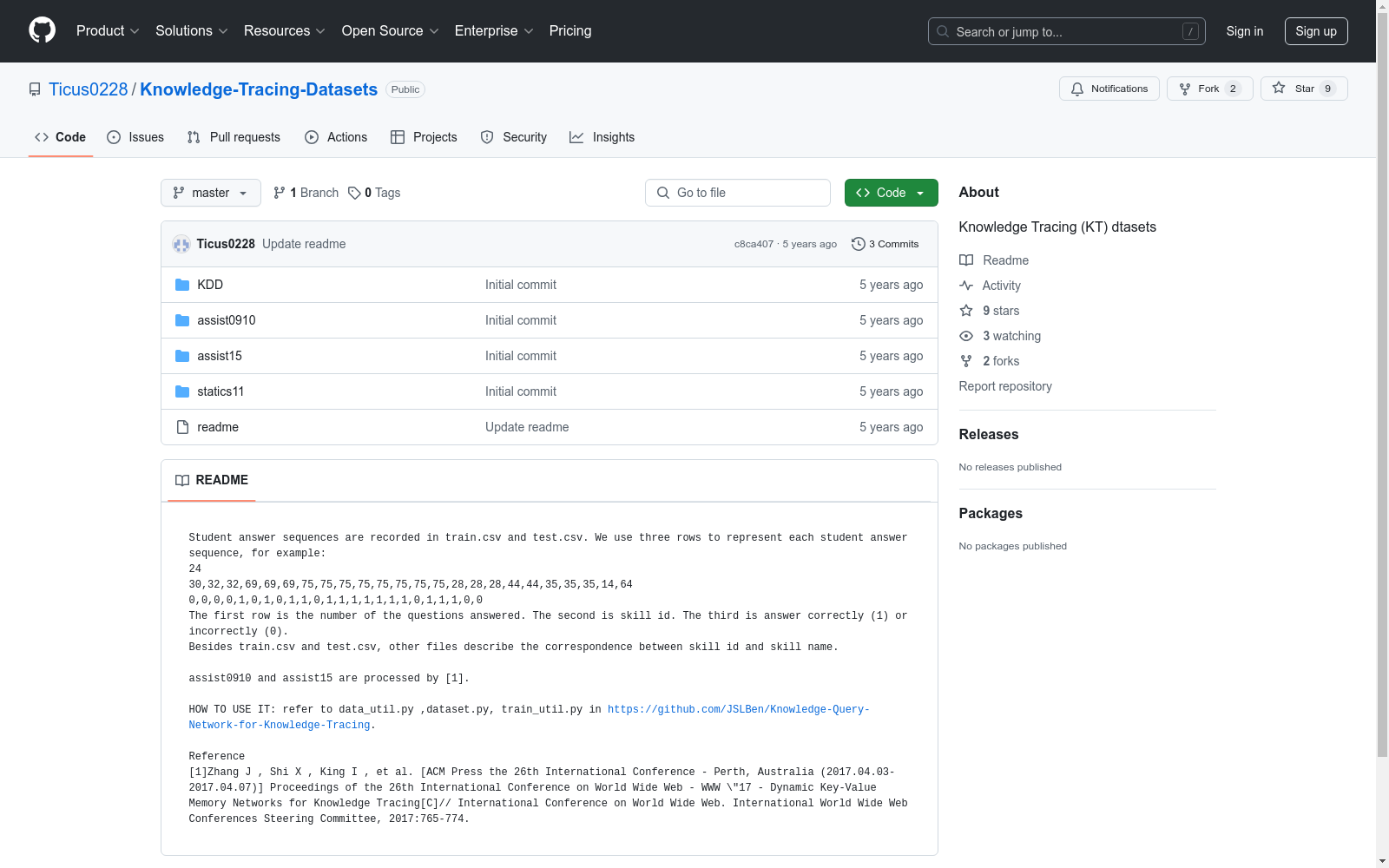Click the bell icon on Notifications button

[x=1077, y=89]
